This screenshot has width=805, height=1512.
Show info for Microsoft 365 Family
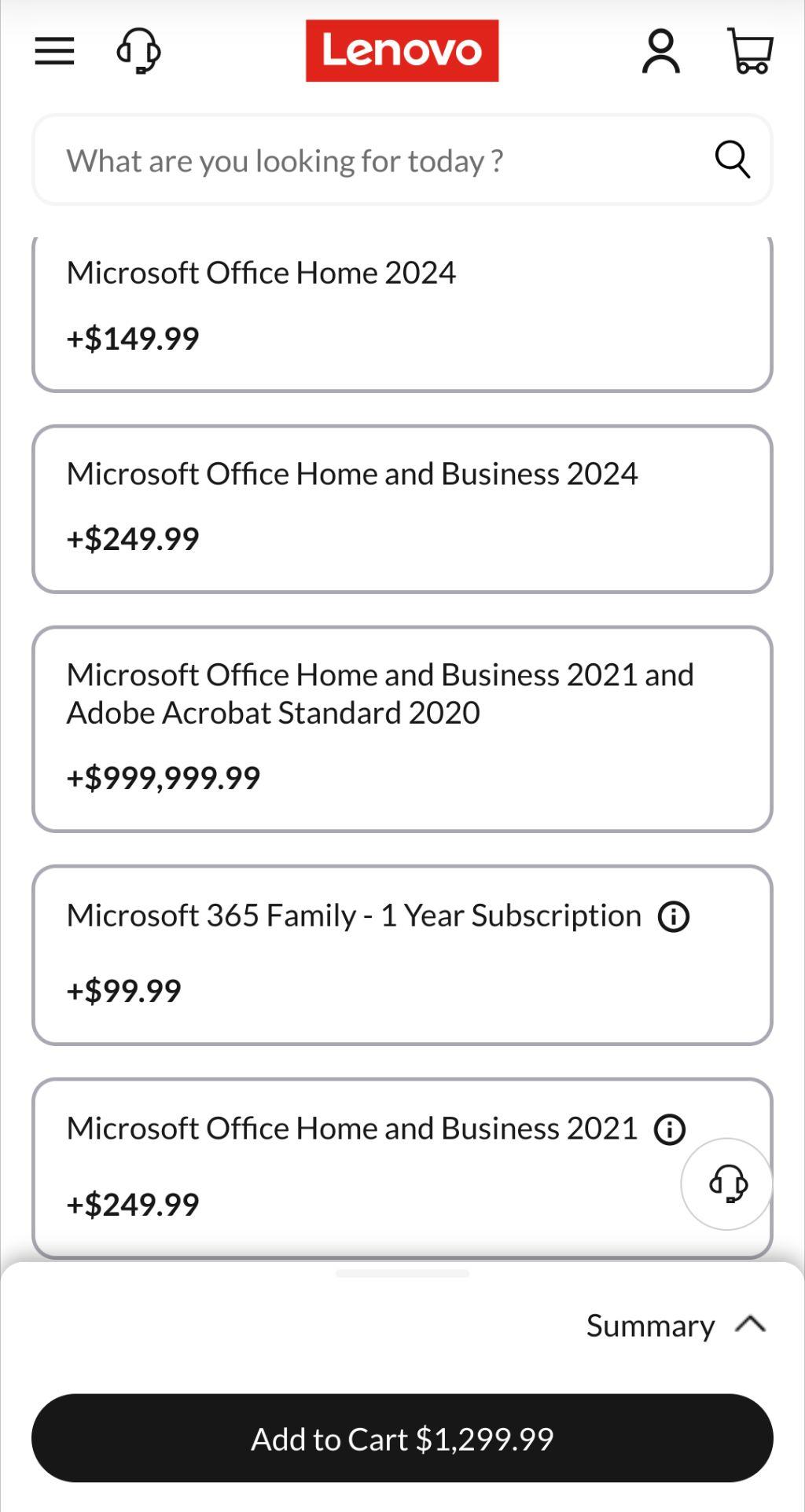(x=674, y=916)
